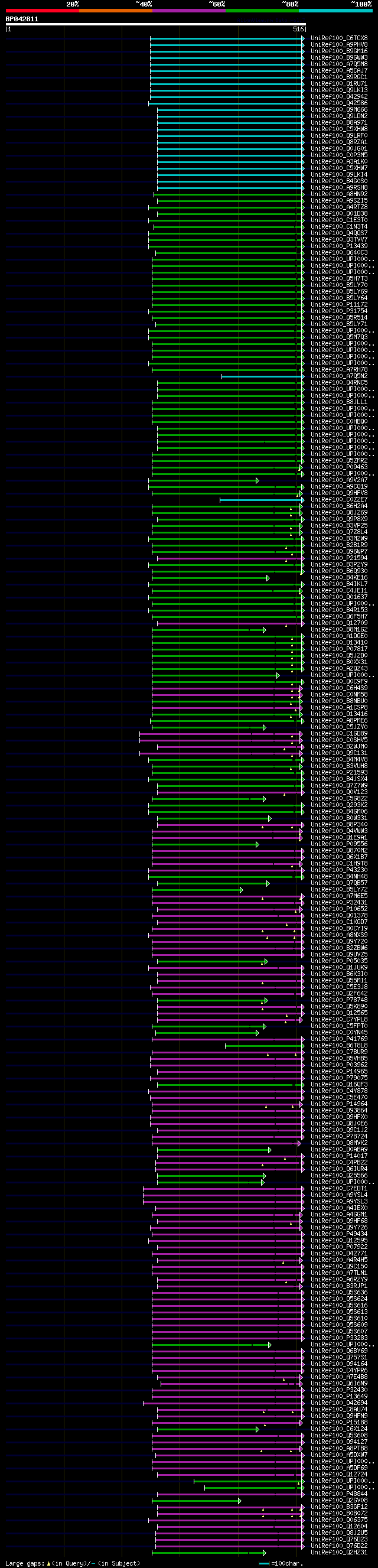Open hit UniRef100_A7Q5M8
Image resolution: width=378 pixels, height=1568 pixels.
click(x=339, y=64)
